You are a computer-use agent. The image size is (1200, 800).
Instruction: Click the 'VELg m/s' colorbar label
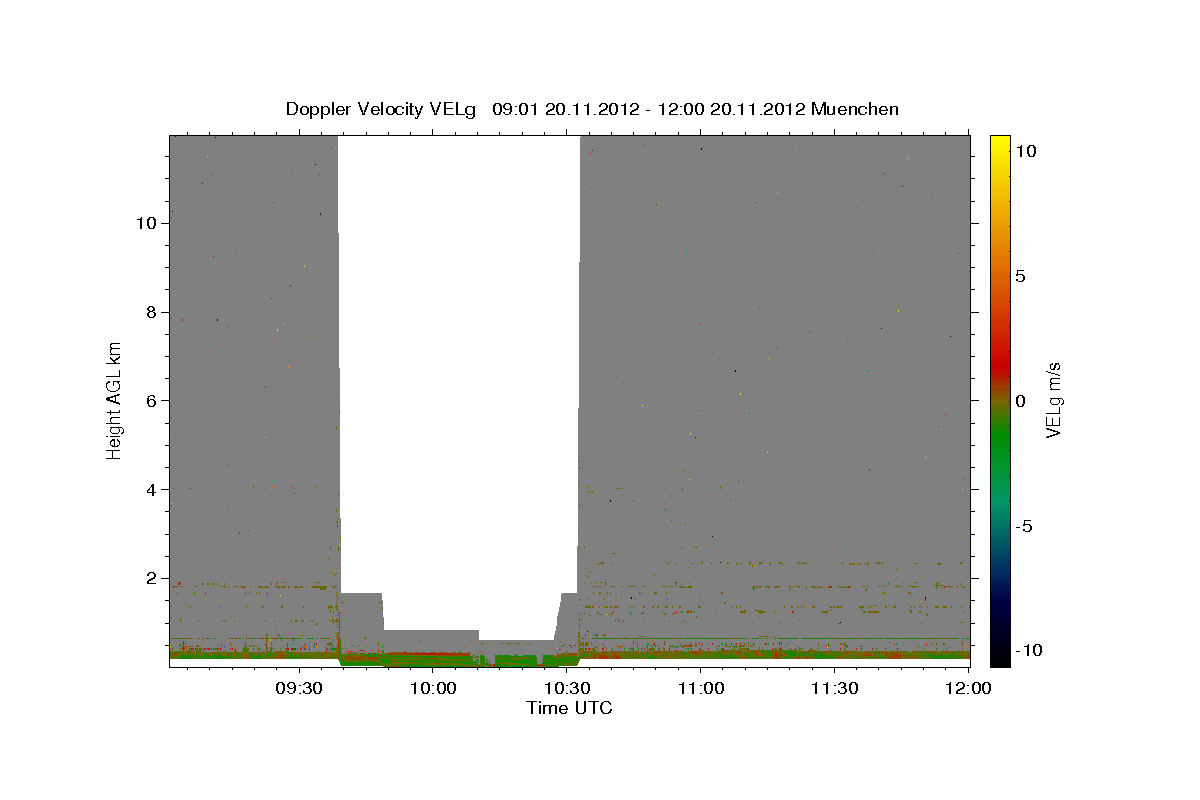click(x=1053, y=400)
